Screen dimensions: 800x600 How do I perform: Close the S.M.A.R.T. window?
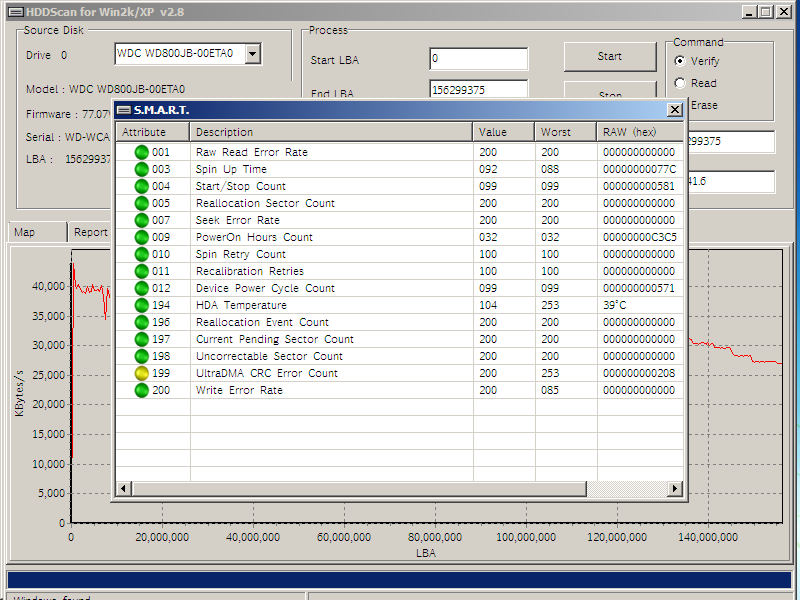tap(675, 110)
